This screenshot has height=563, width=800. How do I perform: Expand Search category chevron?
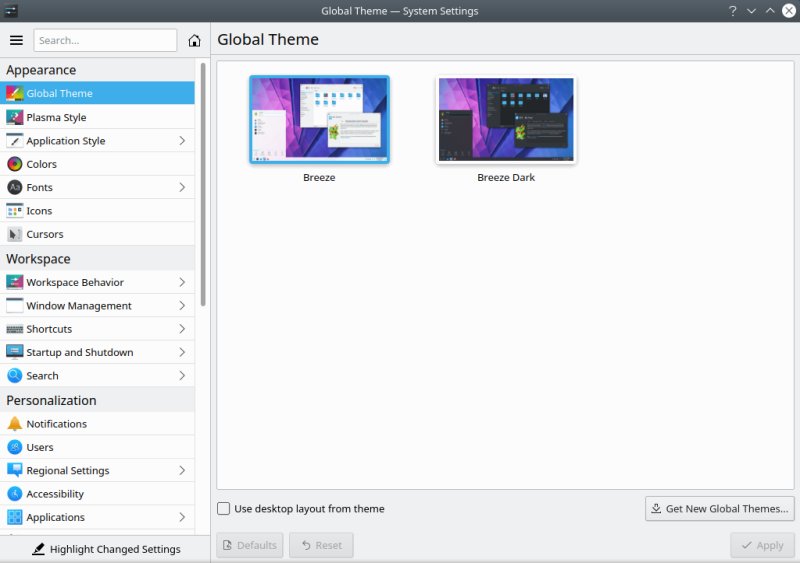tap(182, 376)
